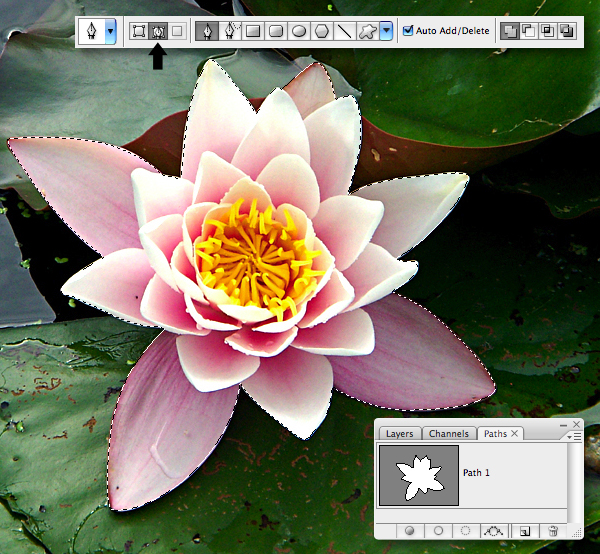
Task: Toggle the Auto Add/Delete checkbox
Action: [x=408, y=30]
